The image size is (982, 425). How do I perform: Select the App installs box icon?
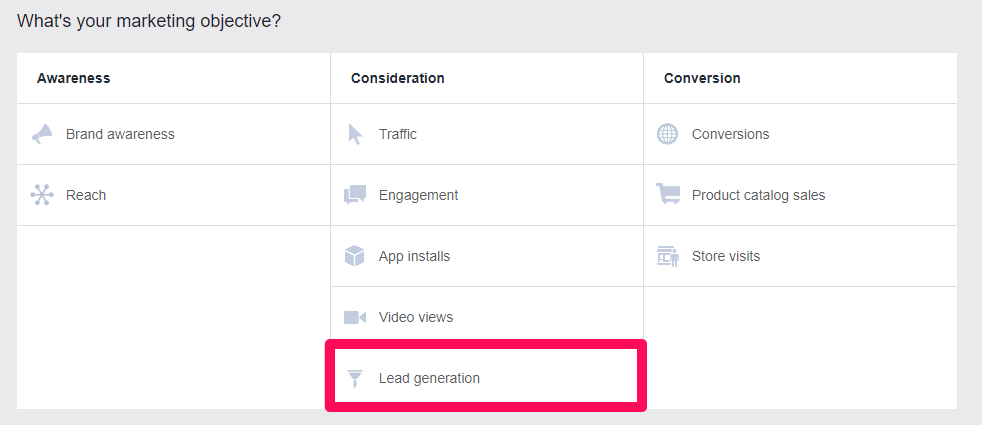354,256
